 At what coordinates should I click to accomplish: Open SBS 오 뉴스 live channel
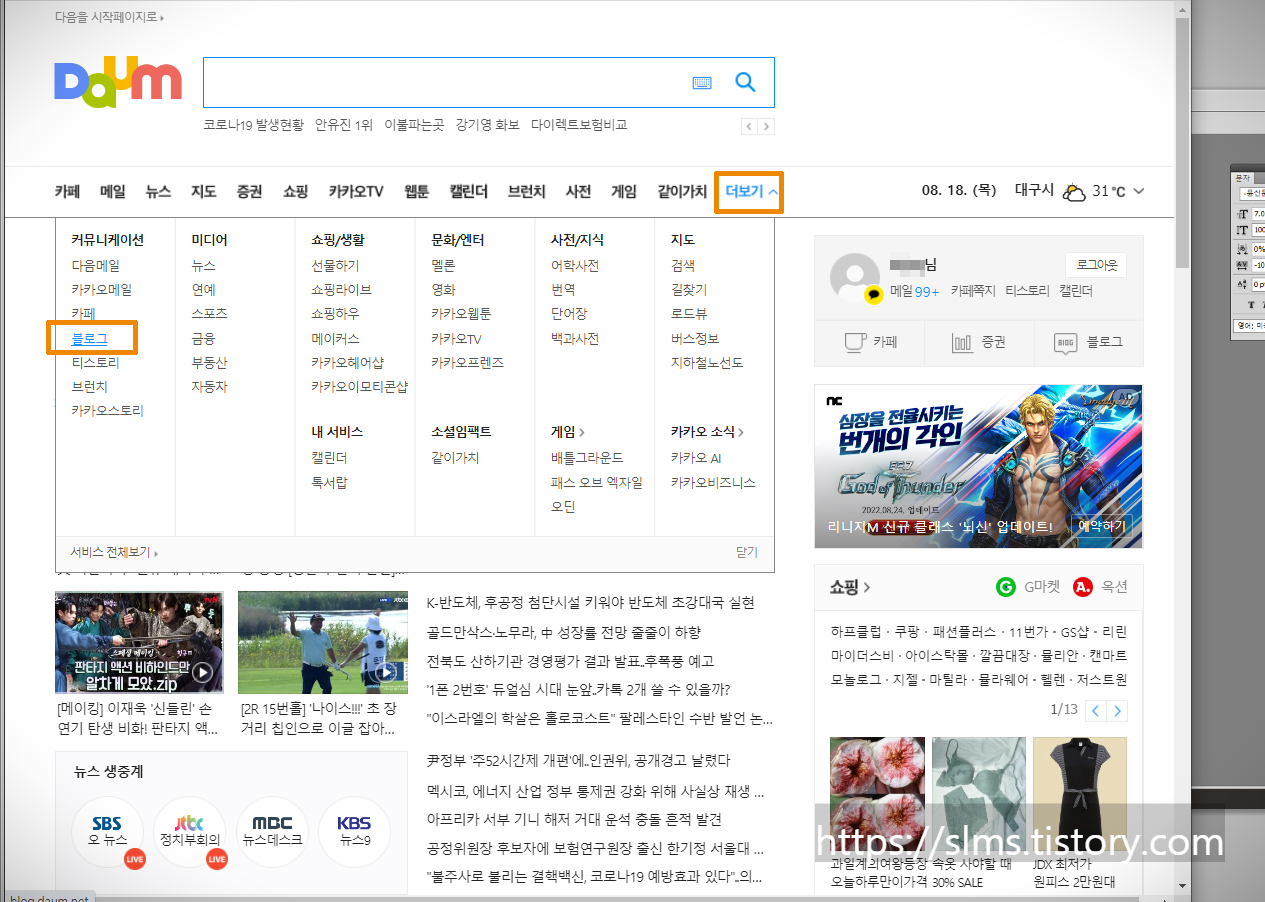pos(108,832)
